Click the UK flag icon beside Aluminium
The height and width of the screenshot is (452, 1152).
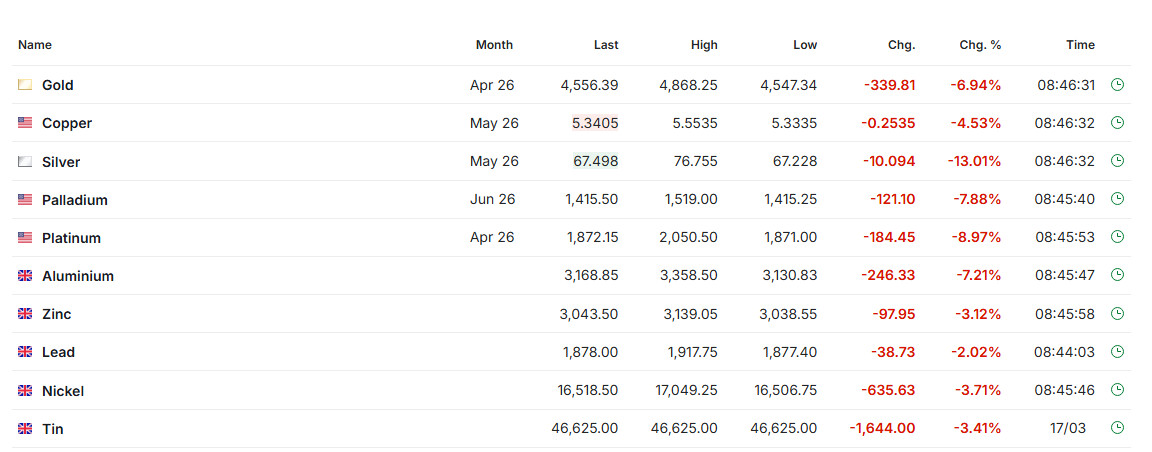(25, 276)
